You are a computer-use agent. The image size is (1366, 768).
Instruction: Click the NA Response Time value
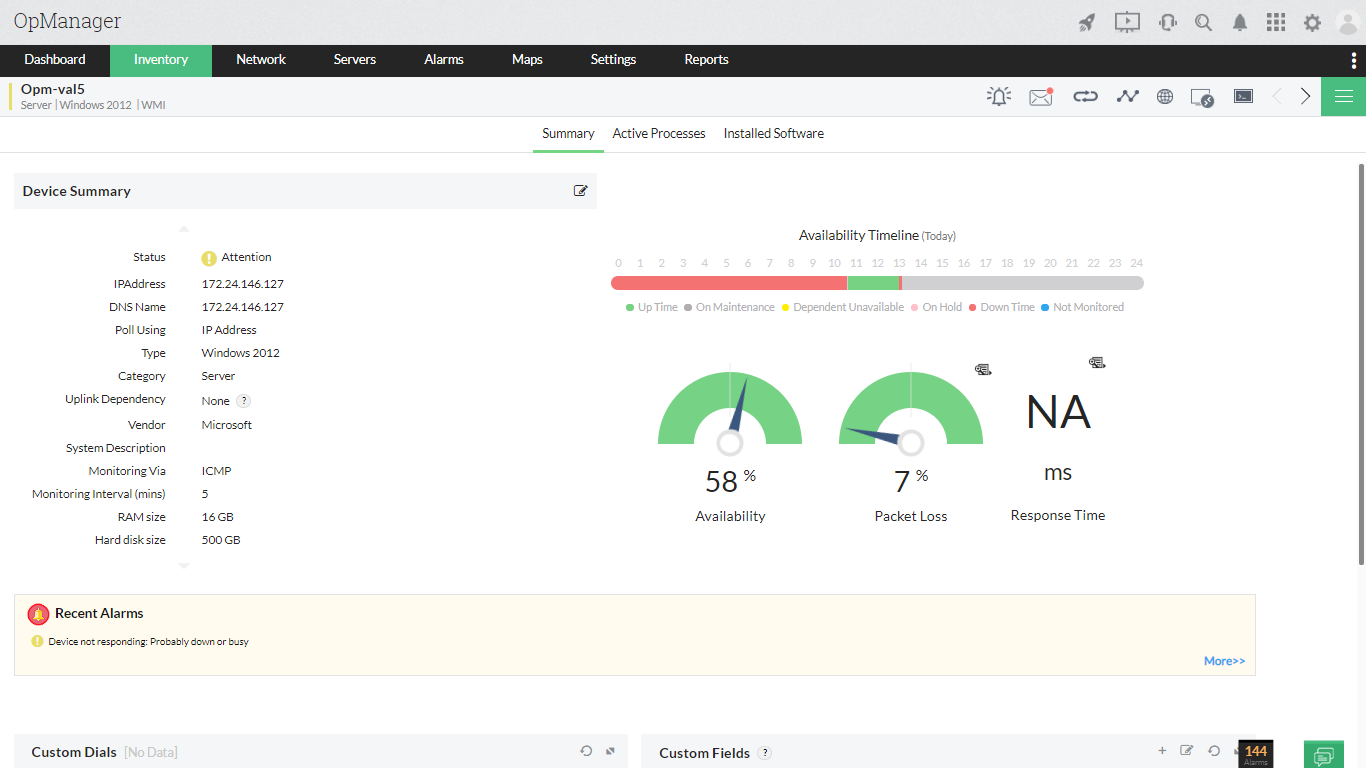pyautogui.click(x=1058, y=412)
